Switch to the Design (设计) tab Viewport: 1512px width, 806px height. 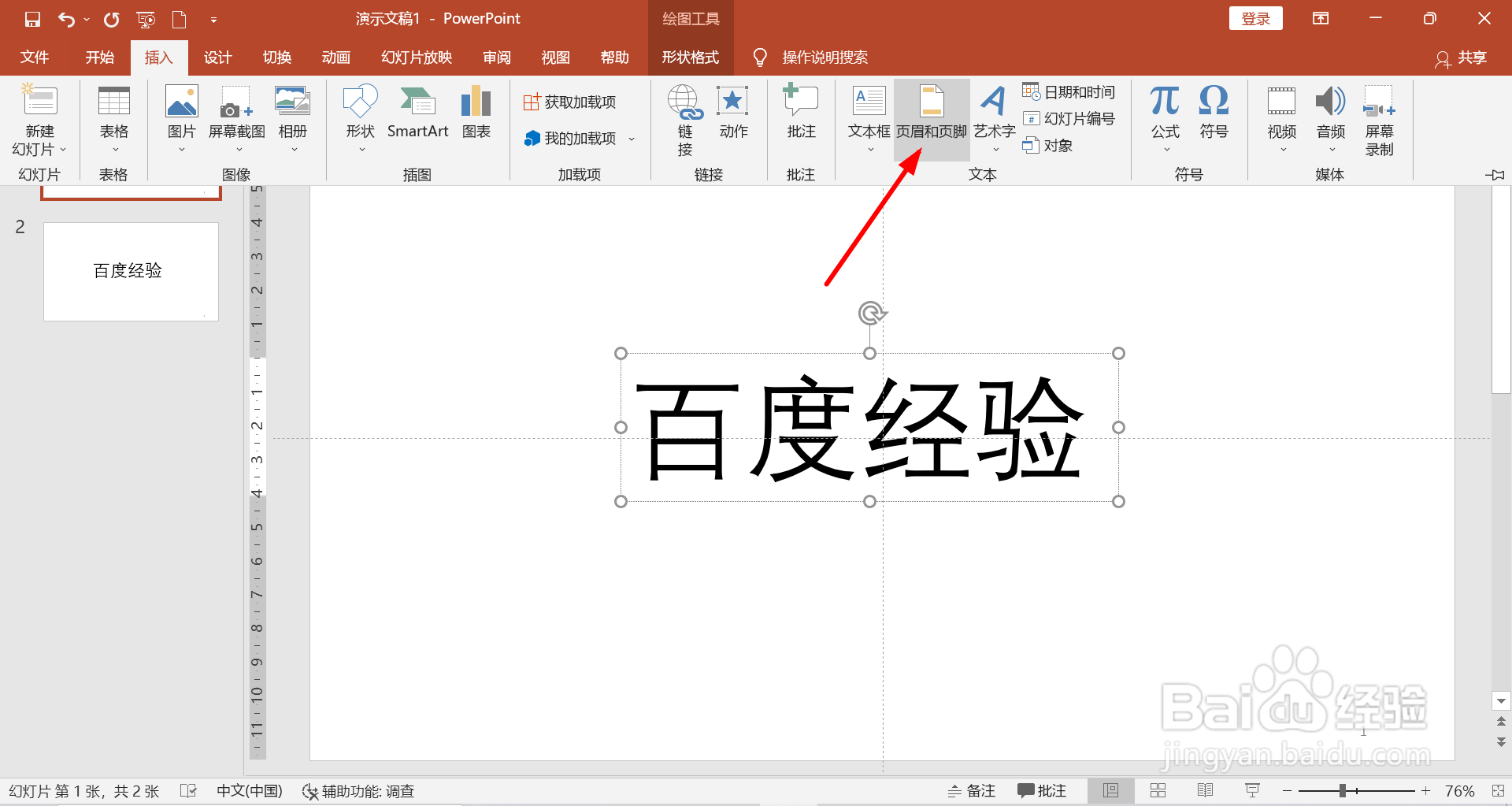pos(218,58)
